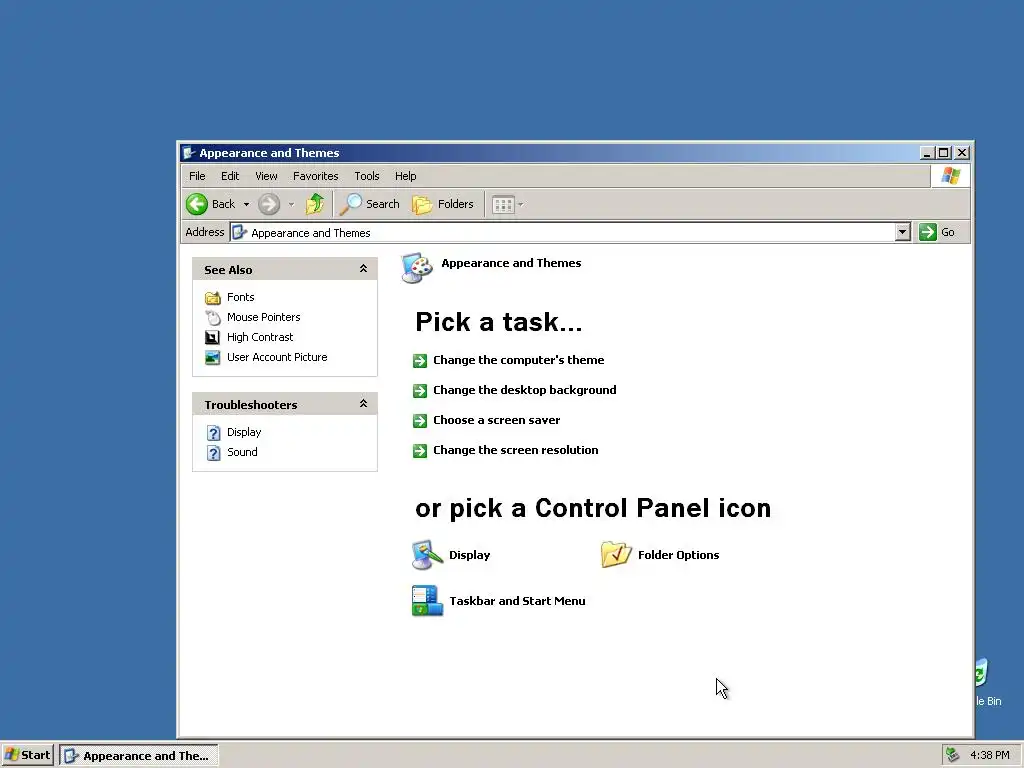
Task: Click the clock showing 4:38 PM
Action: (x=989, y=755)
